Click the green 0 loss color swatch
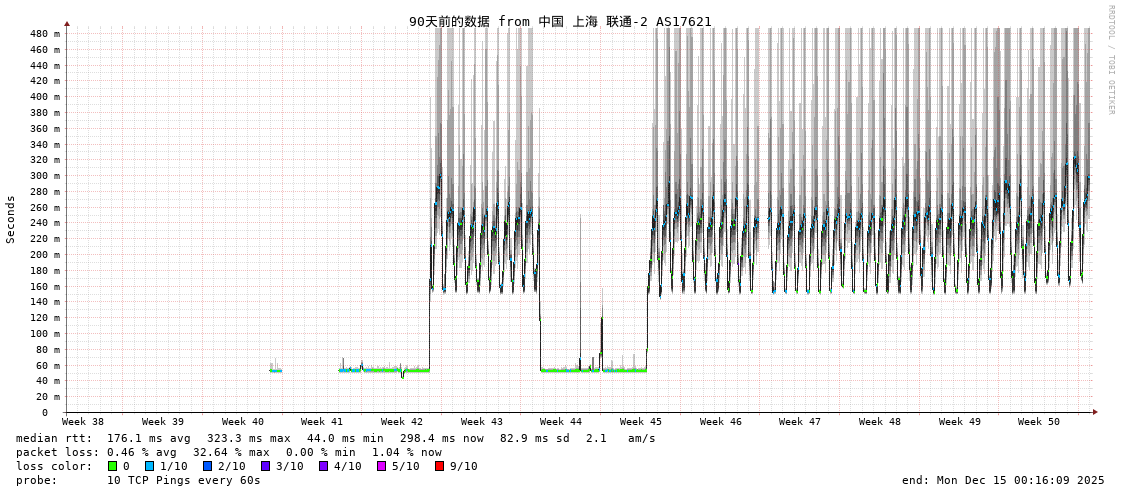The image size is (1121, 494). [112, 466]
